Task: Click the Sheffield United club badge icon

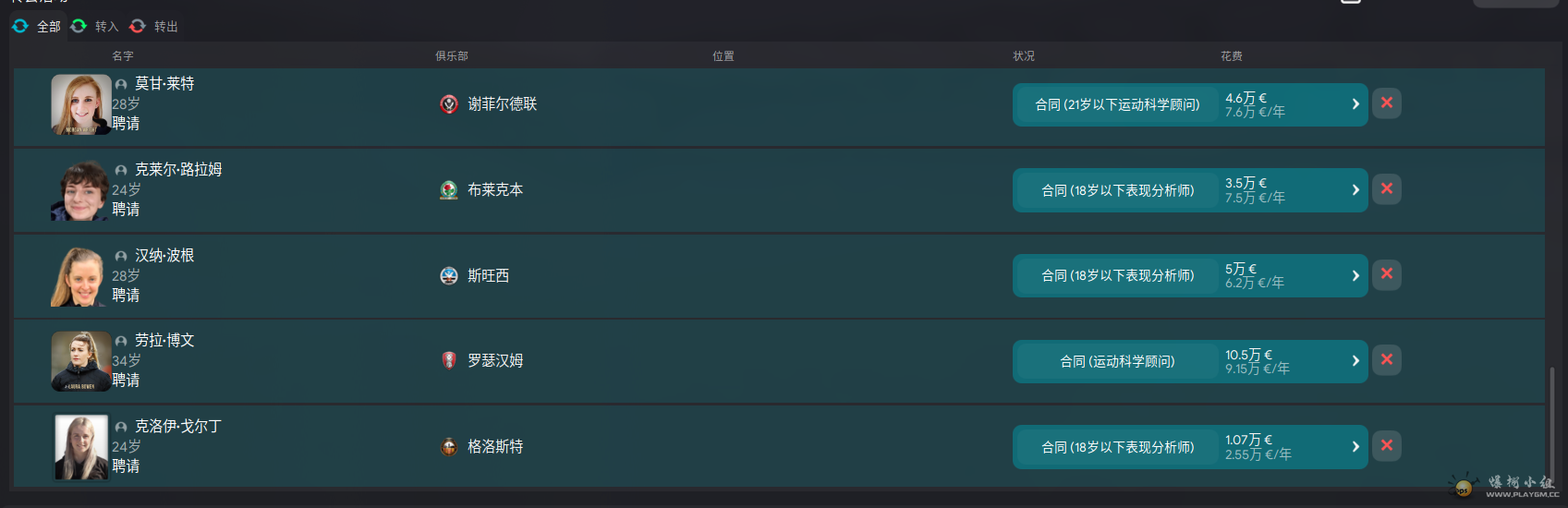Action: (449, 104)
